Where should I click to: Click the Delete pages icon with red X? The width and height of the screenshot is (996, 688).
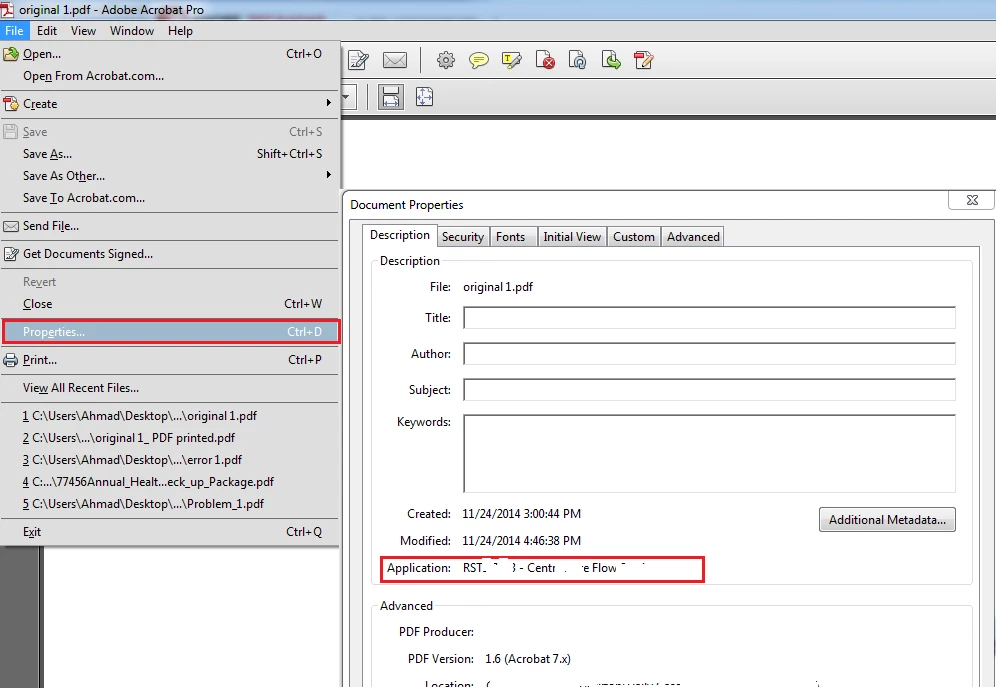point(545,60)
